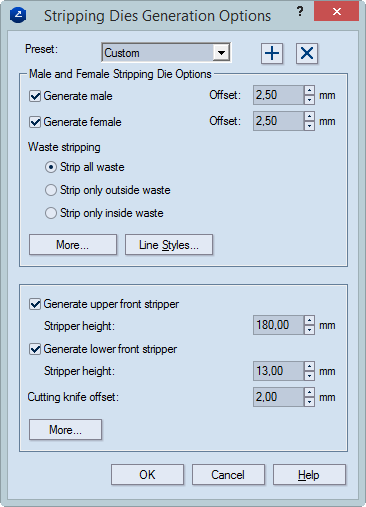Screen dimensions: 366x507
Task: Delete preset with the X icon
Action: pyautogui.click(x=307, y=53)
